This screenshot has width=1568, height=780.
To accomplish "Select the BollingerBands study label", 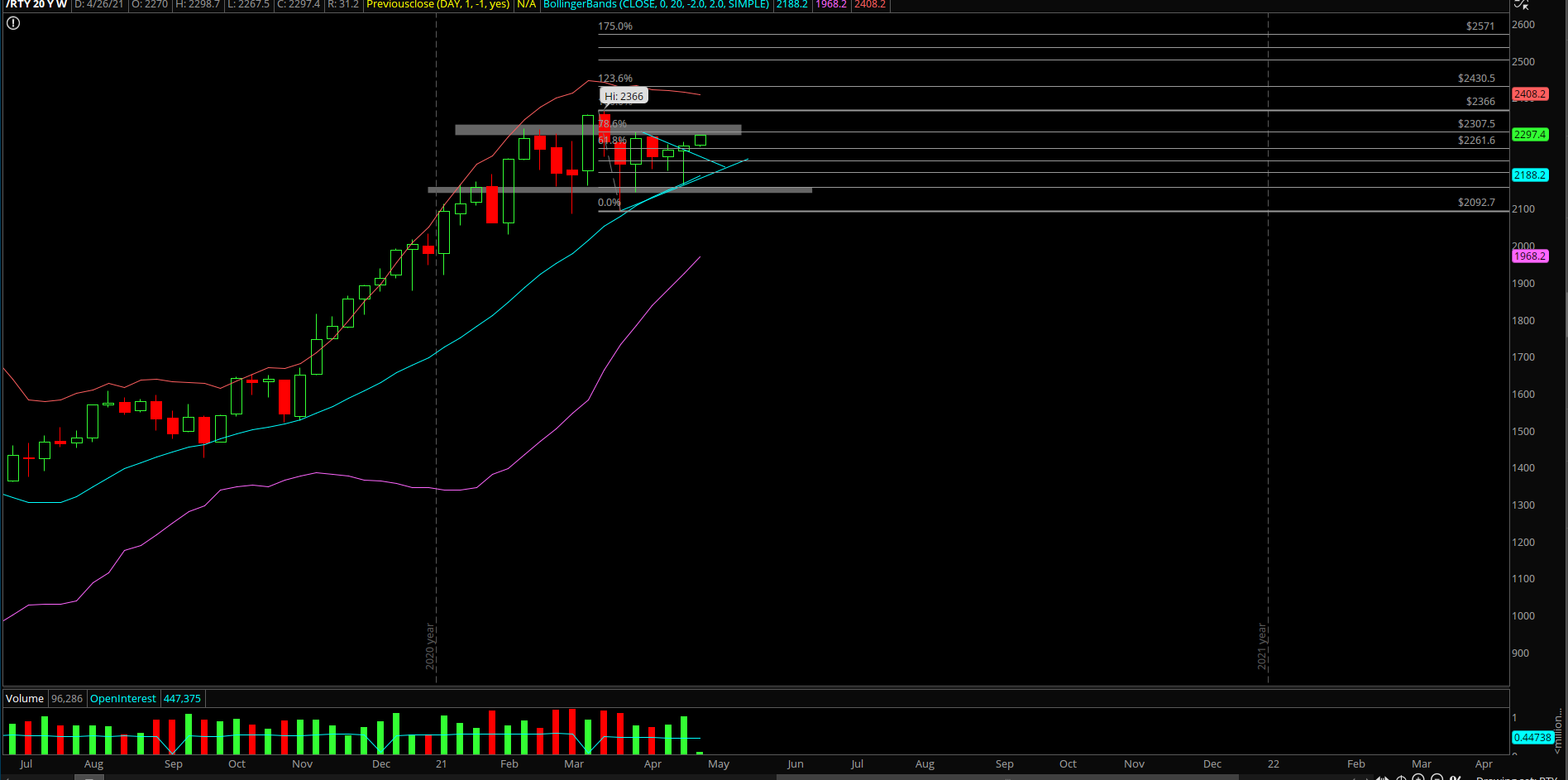I will [656, 4].
